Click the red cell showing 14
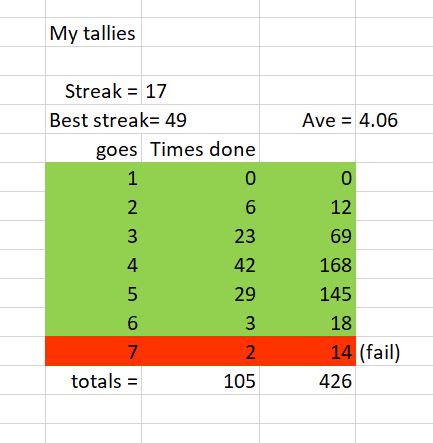 (308, 351)
